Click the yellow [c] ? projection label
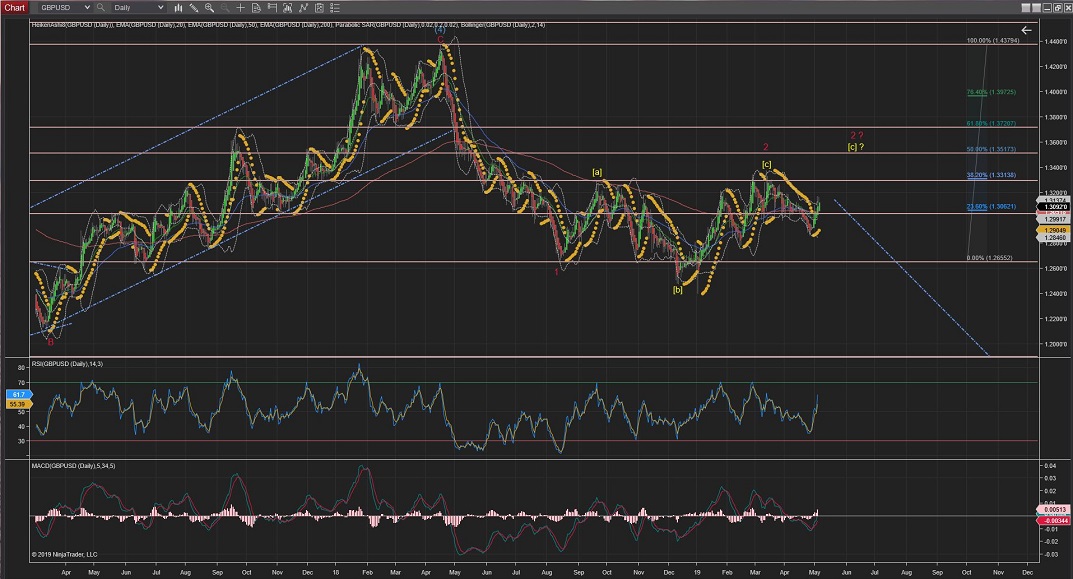Viewport: 1073px width, 579px height. (855, 146)
